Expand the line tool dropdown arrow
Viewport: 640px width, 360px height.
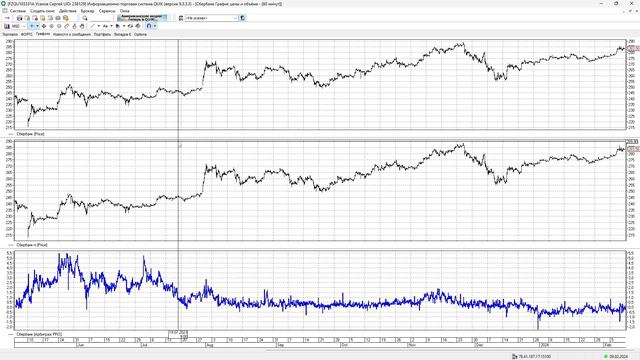(x=99, y=27)
